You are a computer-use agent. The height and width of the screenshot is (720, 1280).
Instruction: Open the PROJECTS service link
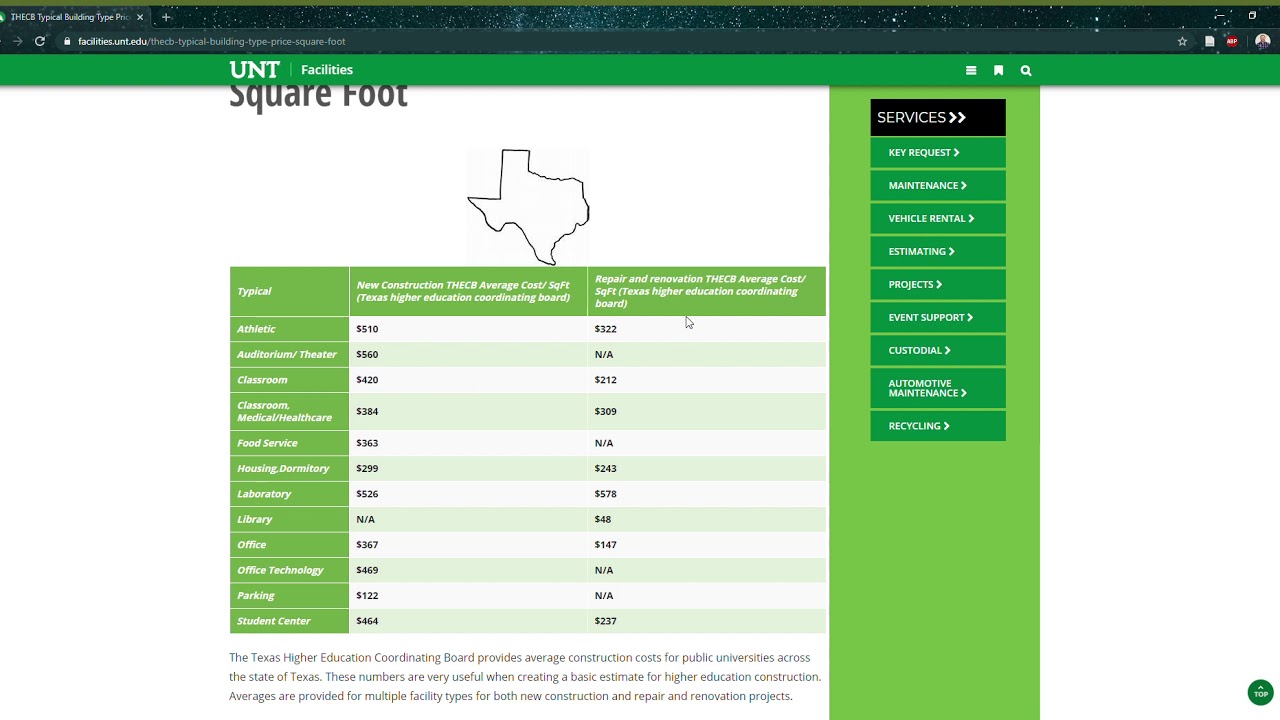(938, 284)
